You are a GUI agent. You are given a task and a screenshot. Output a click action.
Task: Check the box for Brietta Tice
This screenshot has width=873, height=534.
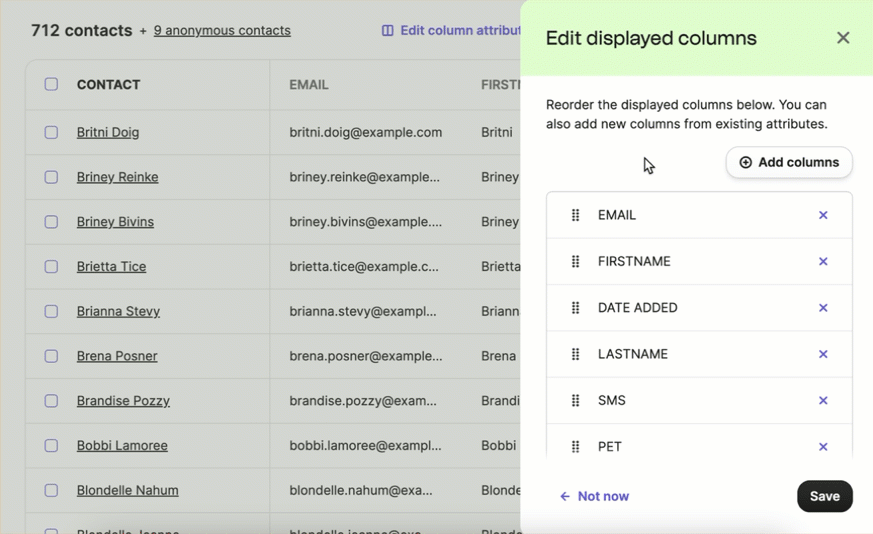tap(51, 266)
